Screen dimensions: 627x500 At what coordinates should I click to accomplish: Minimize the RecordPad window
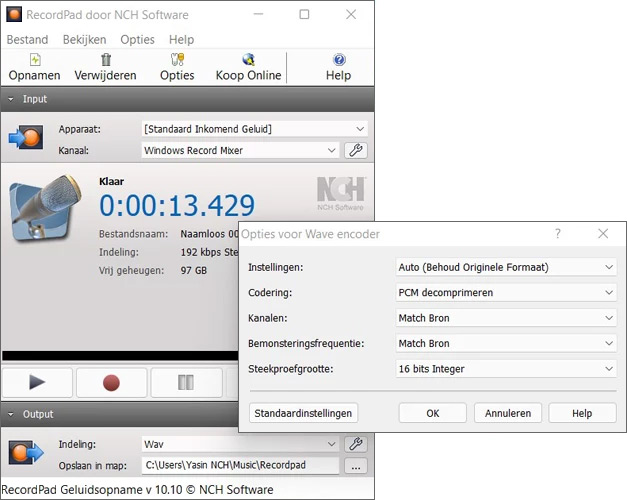(259, 14)
